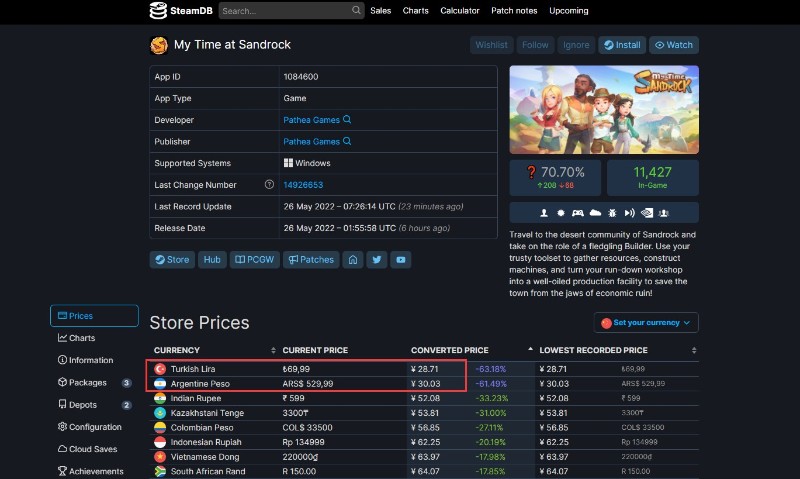Click the Turkish Lira flag icon

pyautogui.click(x=160, y=369)
